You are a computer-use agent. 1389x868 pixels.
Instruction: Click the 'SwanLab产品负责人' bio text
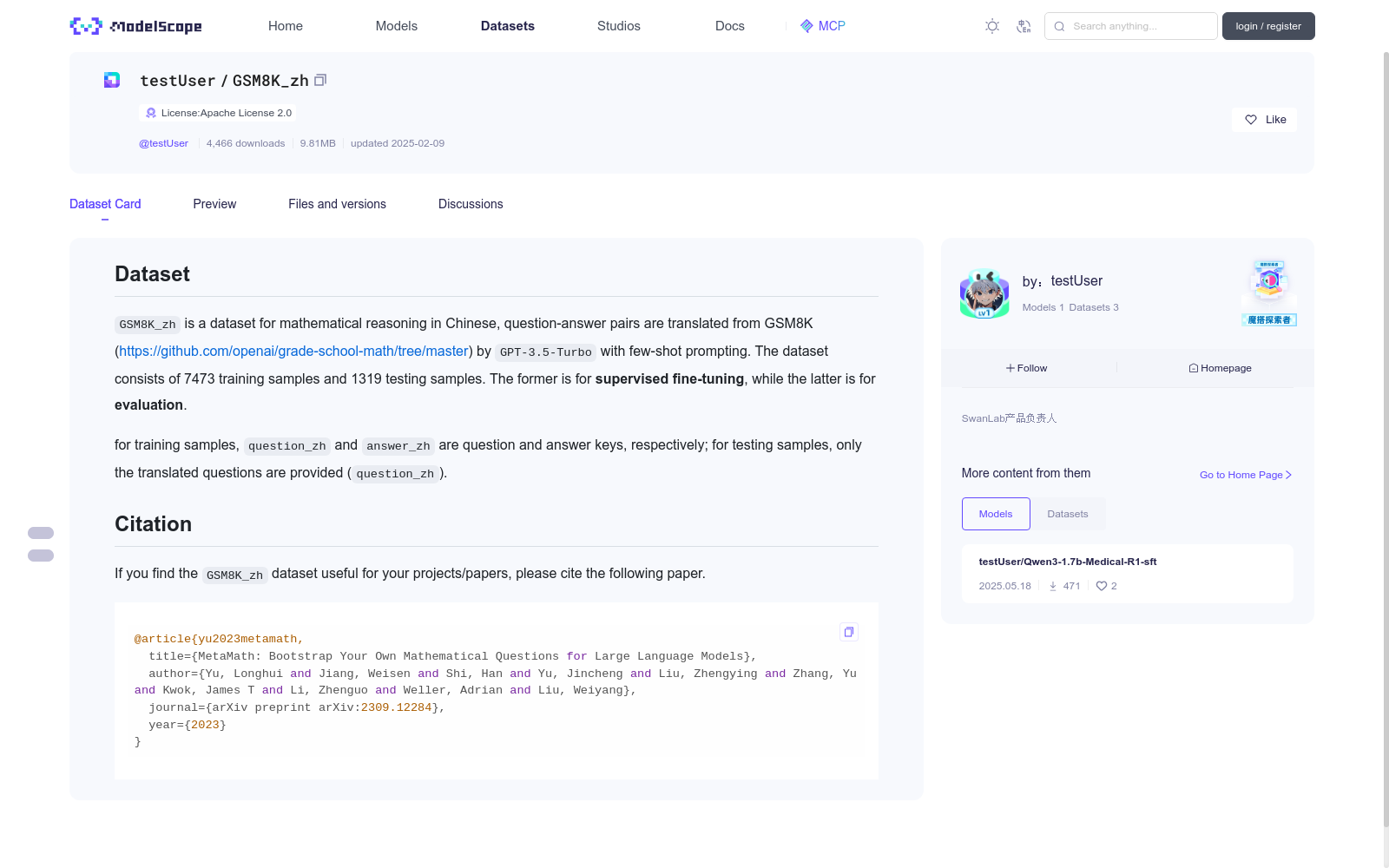pyautogui.click(x=1009, y=418)
